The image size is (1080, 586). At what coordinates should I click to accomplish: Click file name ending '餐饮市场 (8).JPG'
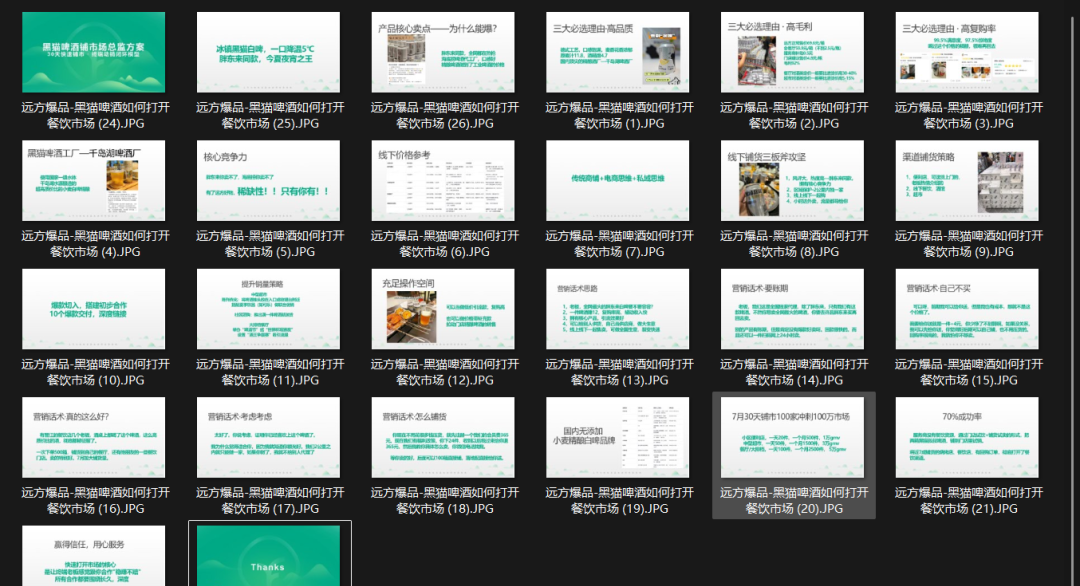794,244
